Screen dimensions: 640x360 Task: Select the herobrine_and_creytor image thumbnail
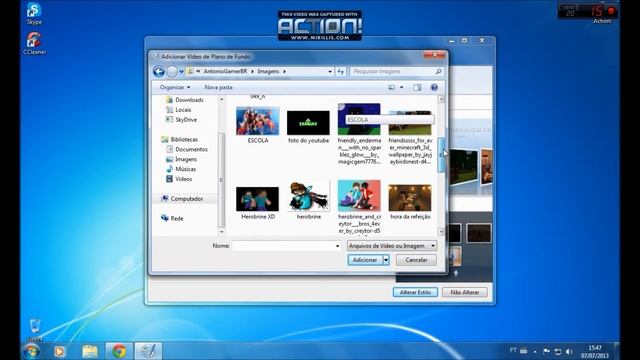(359, 196)
